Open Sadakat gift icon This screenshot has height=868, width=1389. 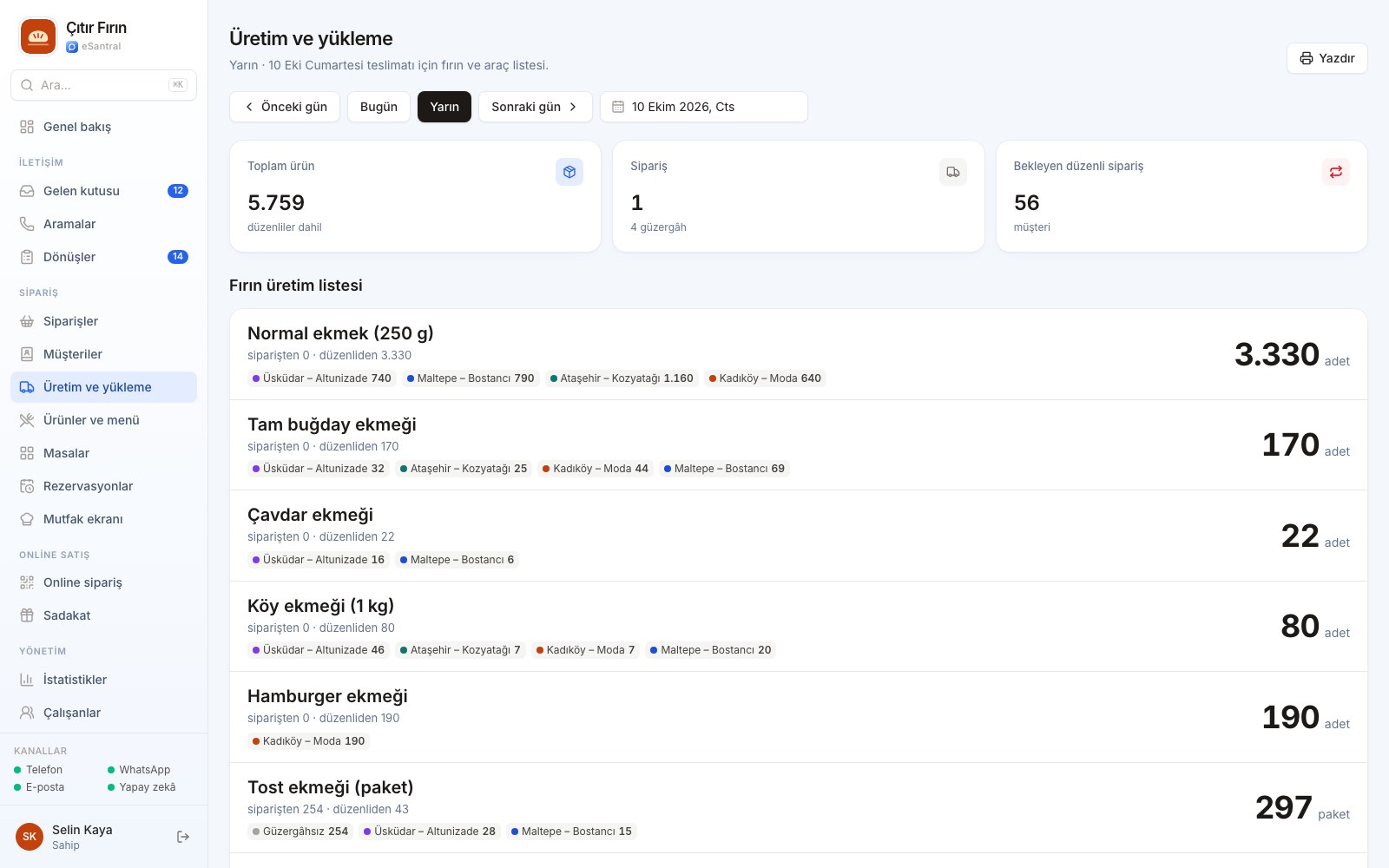[27, 615]
